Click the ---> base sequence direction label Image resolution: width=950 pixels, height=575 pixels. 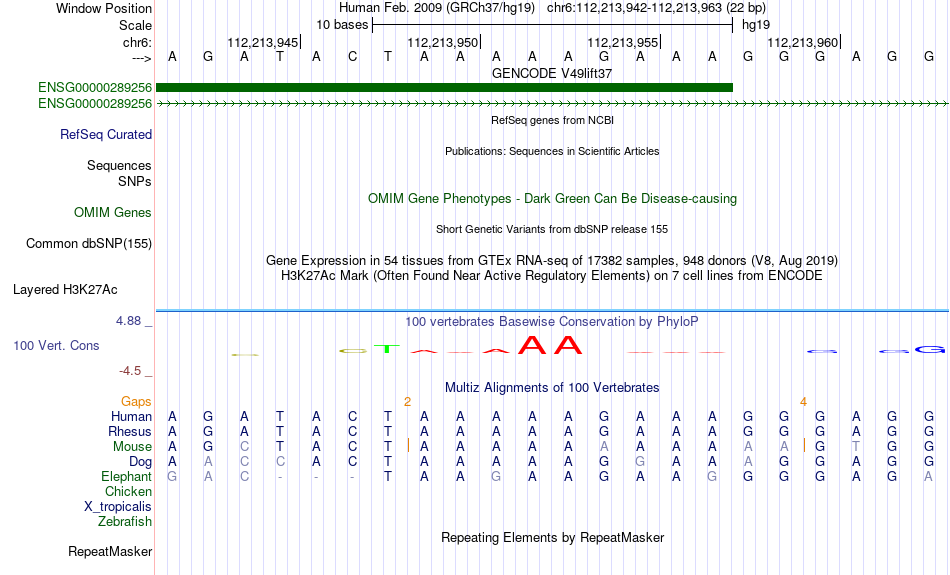(141, 58)
